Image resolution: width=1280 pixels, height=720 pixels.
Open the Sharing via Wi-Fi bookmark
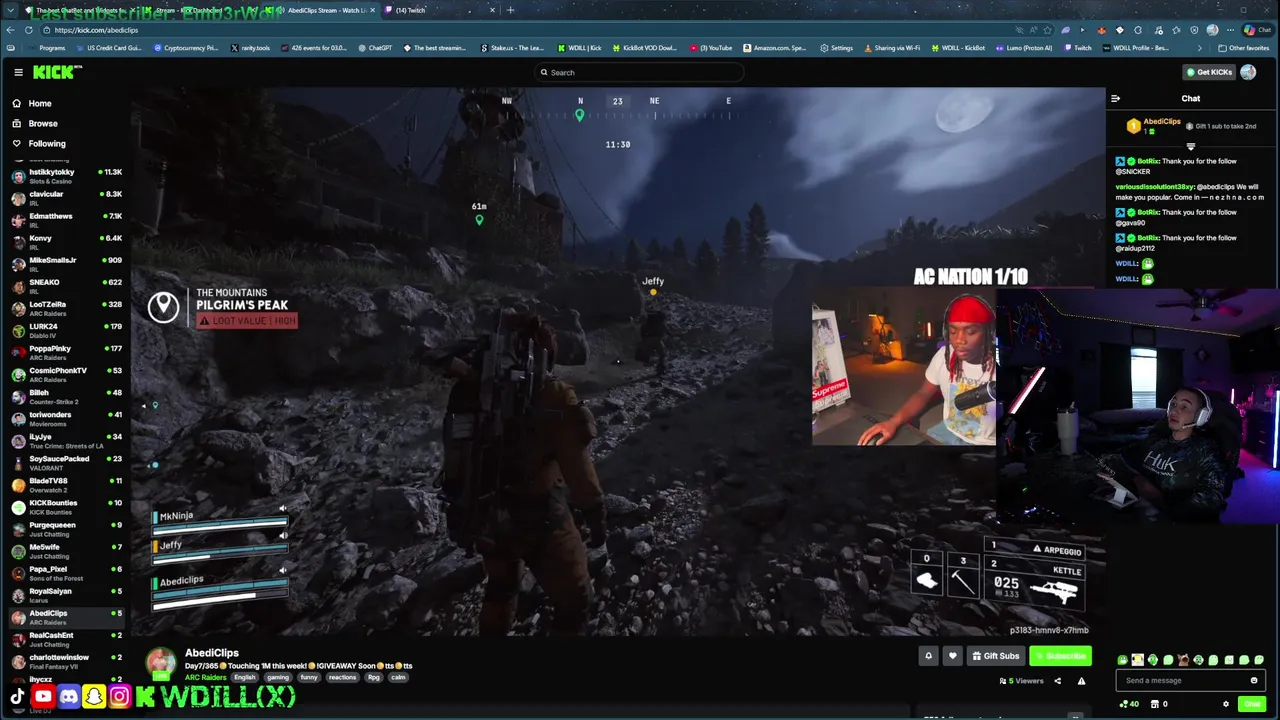click(x=892, y=48)
